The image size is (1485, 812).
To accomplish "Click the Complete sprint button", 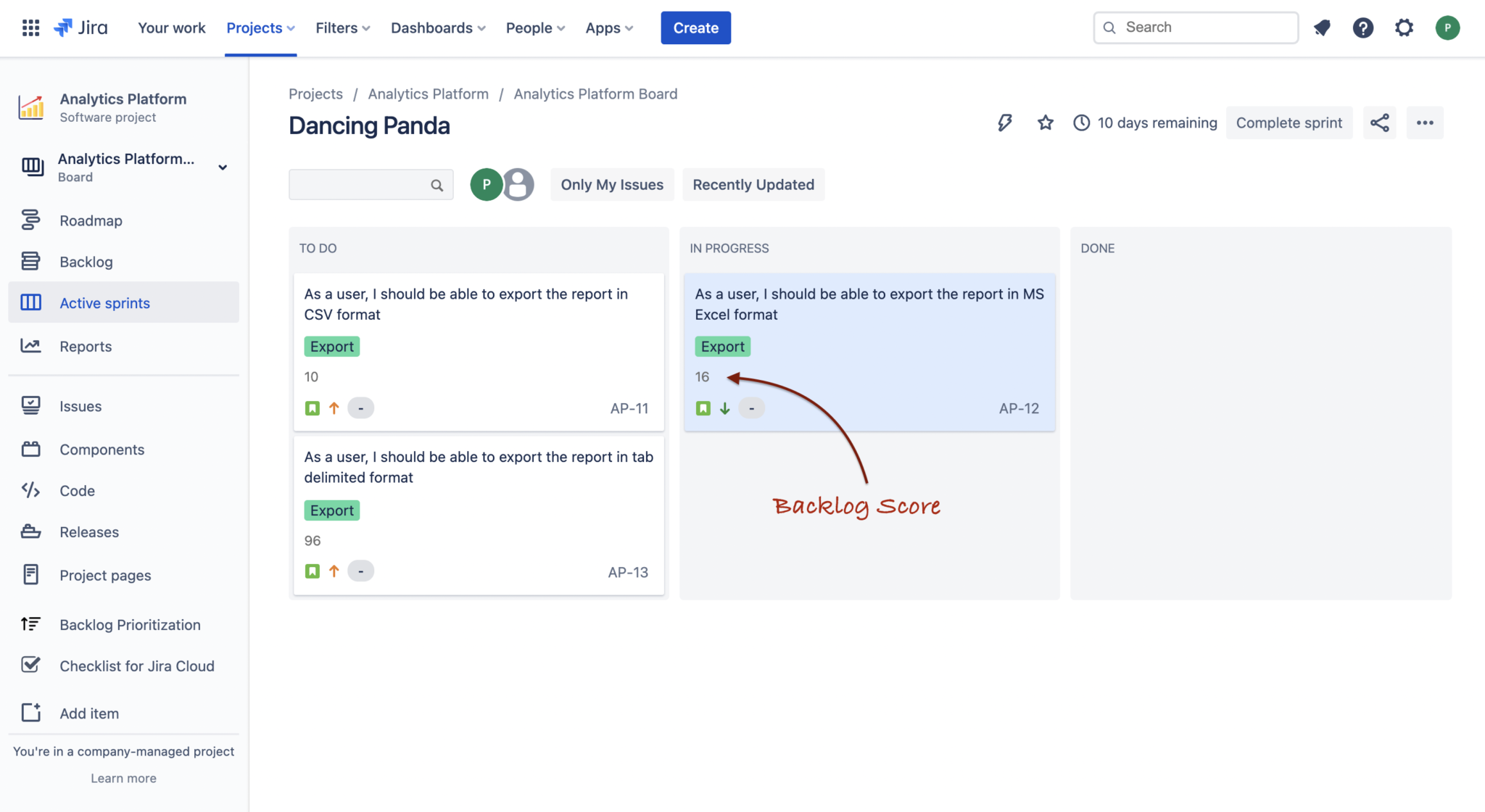I will (1288, 123).
